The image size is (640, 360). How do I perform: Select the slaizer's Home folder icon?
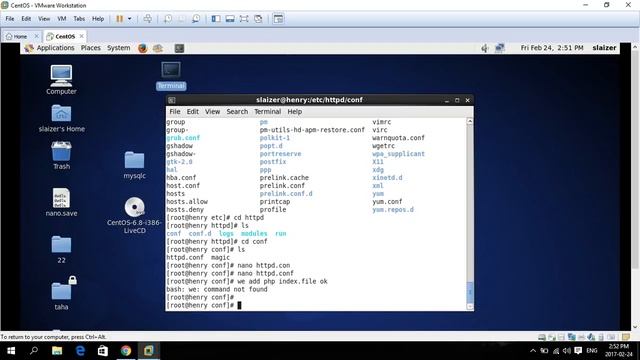(62, 118)
